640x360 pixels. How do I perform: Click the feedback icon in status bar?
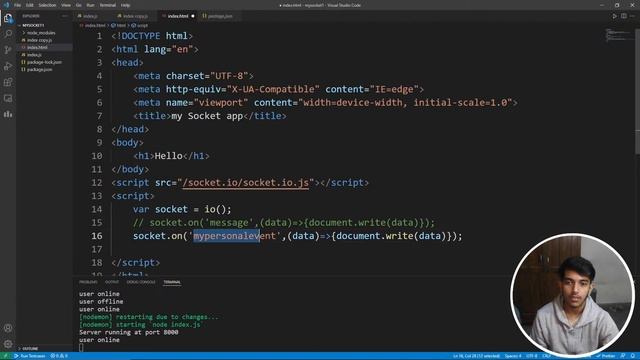click(x=623, y=356)
